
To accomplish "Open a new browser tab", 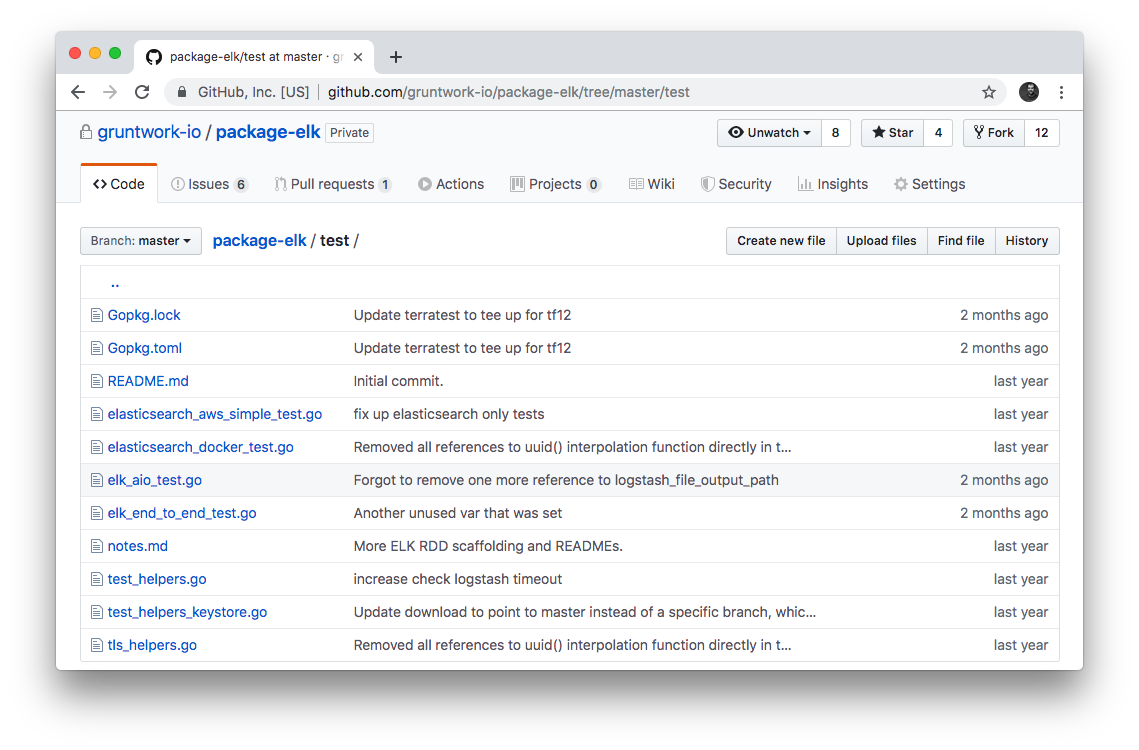I will [x=396, y=57].
